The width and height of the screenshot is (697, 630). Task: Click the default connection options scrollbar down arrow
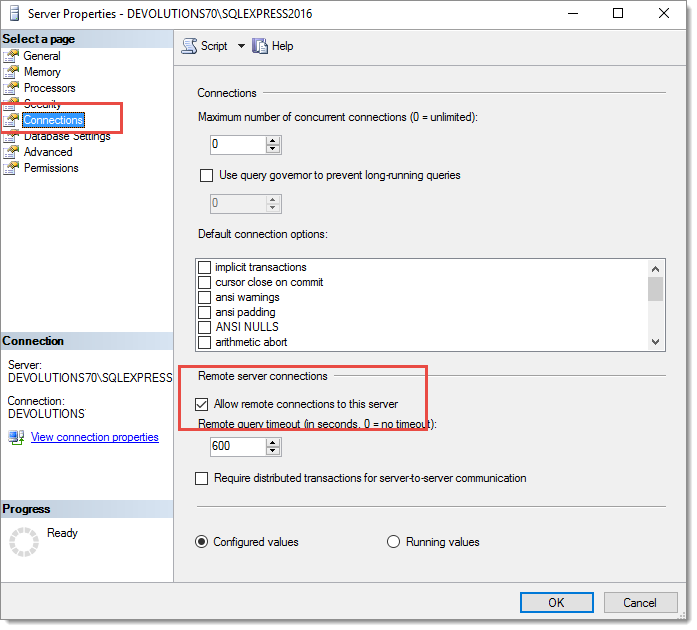tap(656, 342)
